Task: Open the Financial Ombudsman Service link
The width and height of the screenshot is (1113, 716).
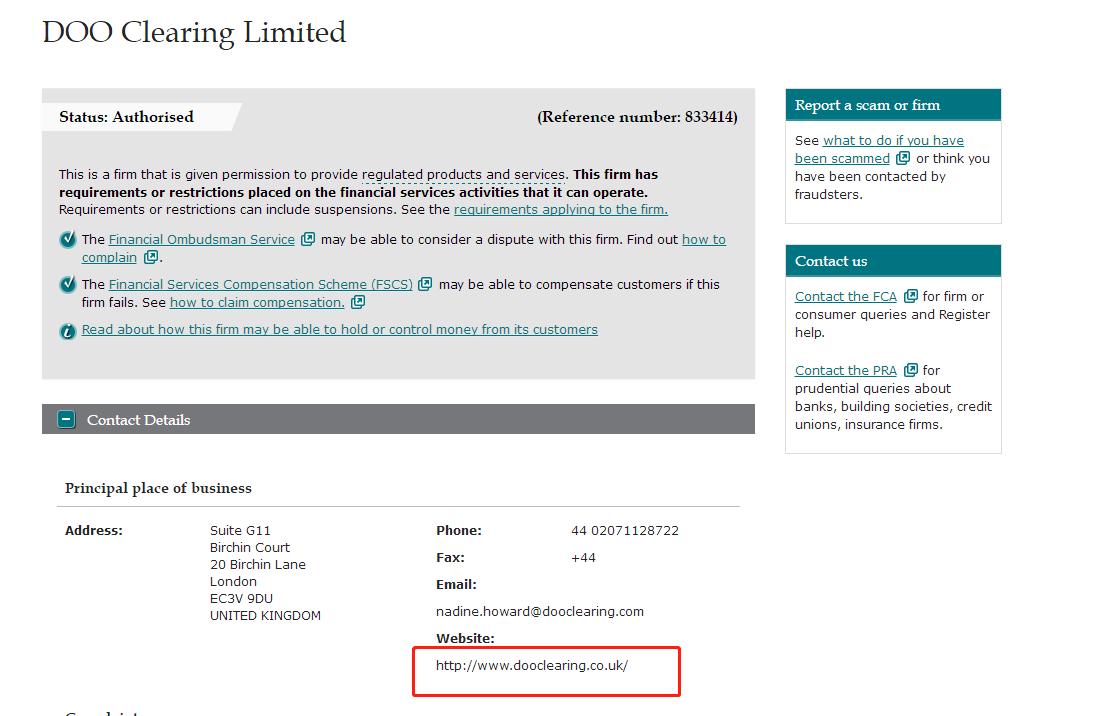Action: [201, 240]
